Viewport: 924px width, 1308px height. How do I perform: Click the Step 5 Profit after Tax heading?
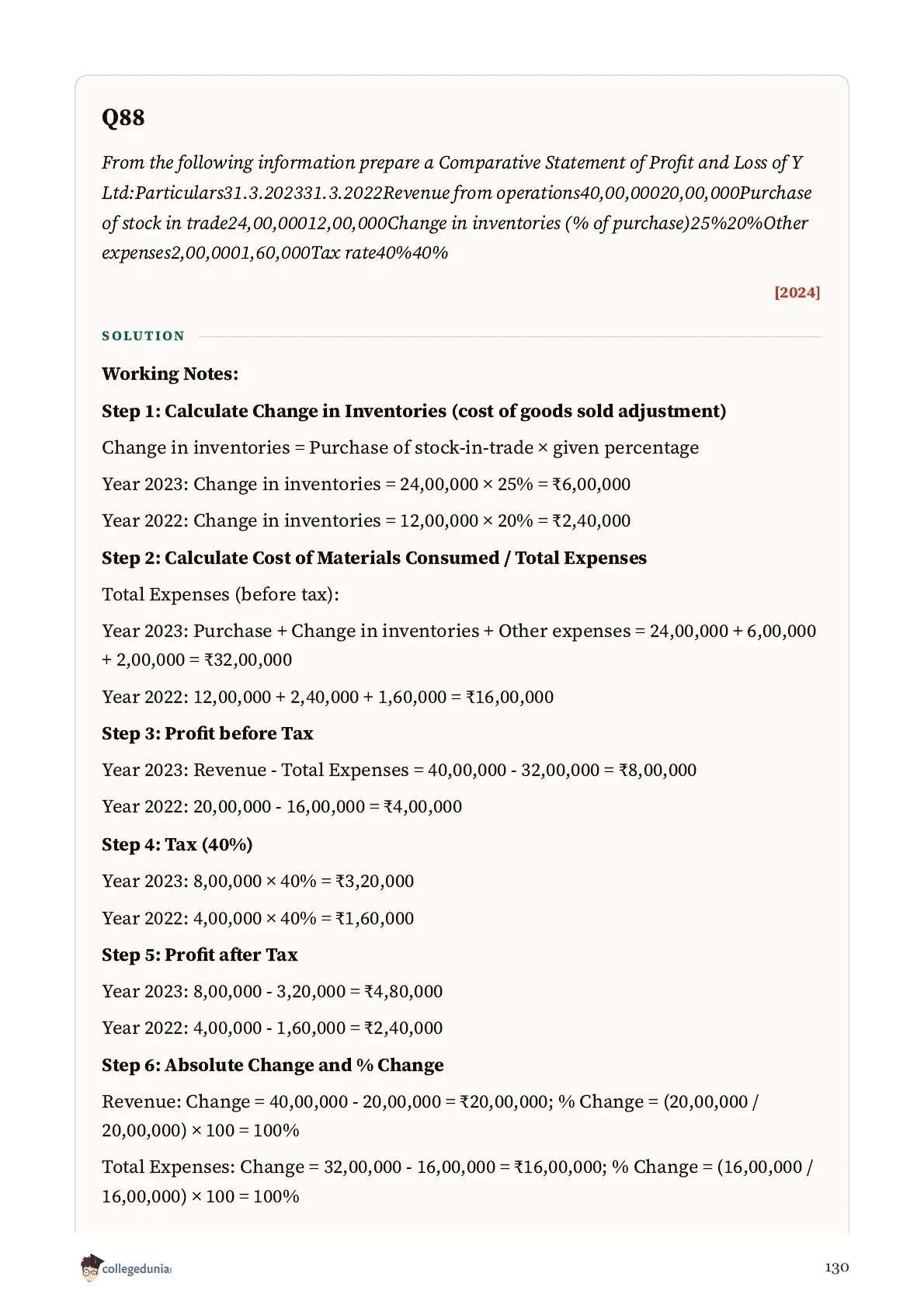pos(200,955)
